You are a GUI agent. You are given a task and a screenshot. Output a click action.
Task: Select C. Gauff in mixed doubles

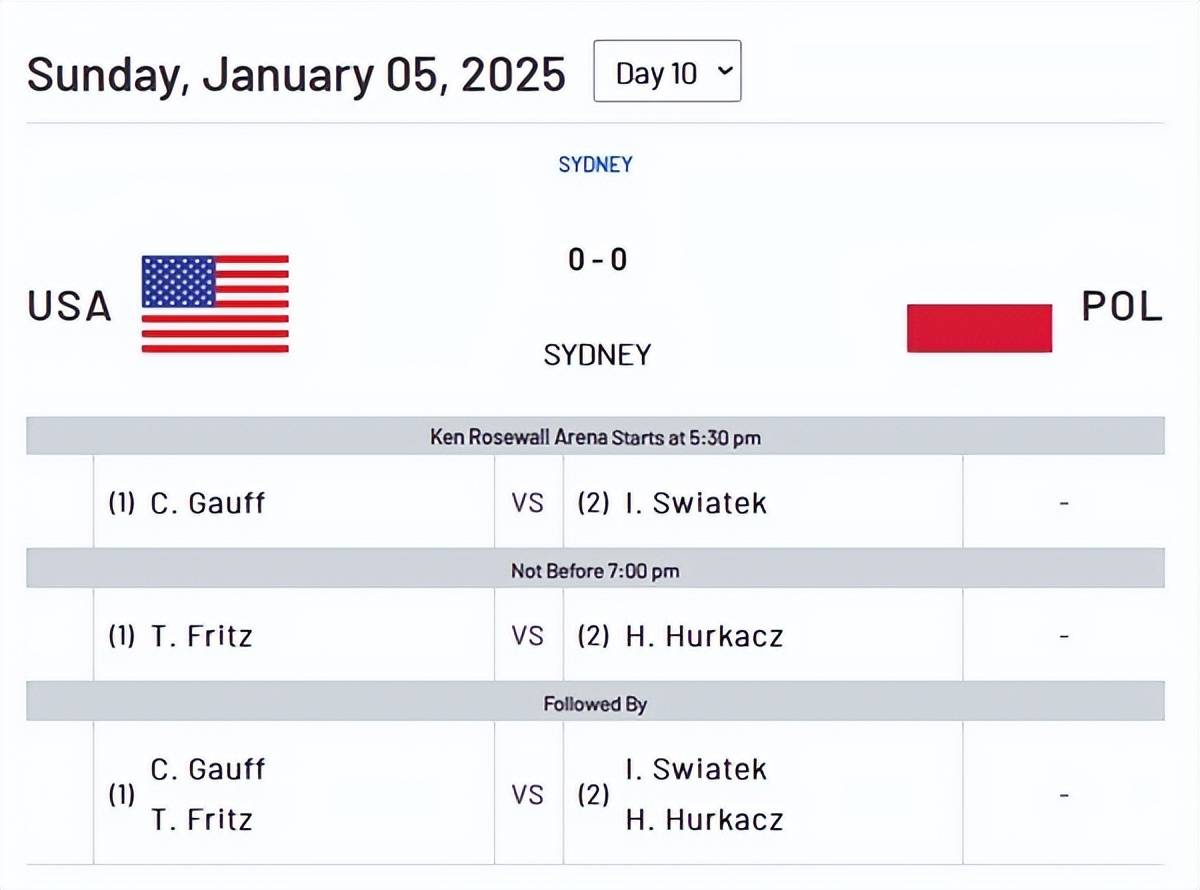click(x=208, y=769)
